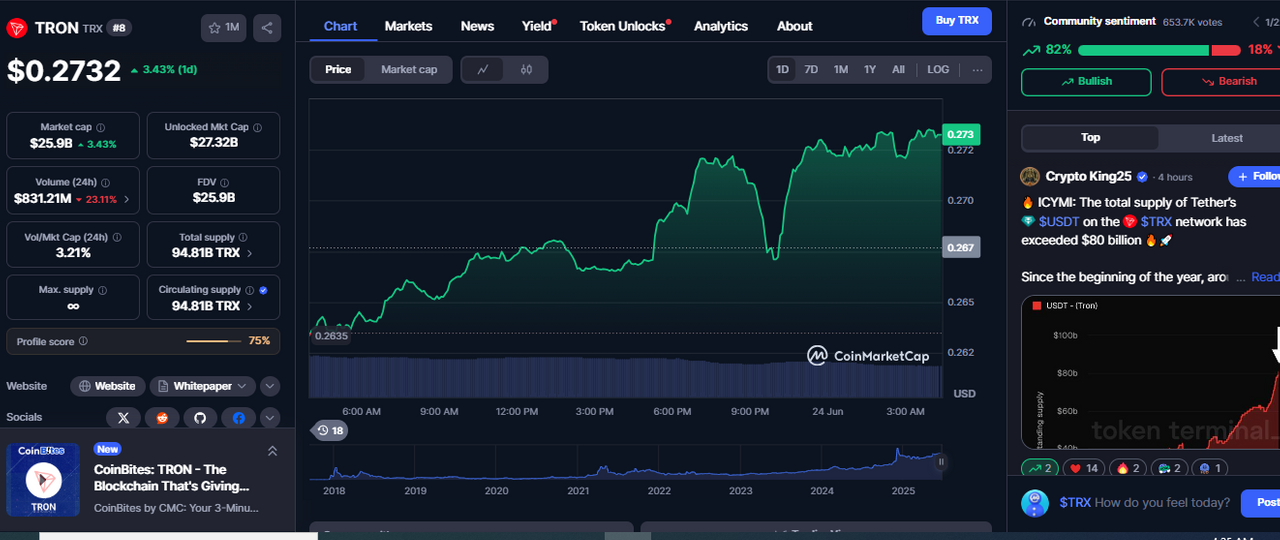Image resolution: width=1280 pixels, height=540 pixels.
Task: Switch to candlestick chart view icon
Action: (526, 70)
